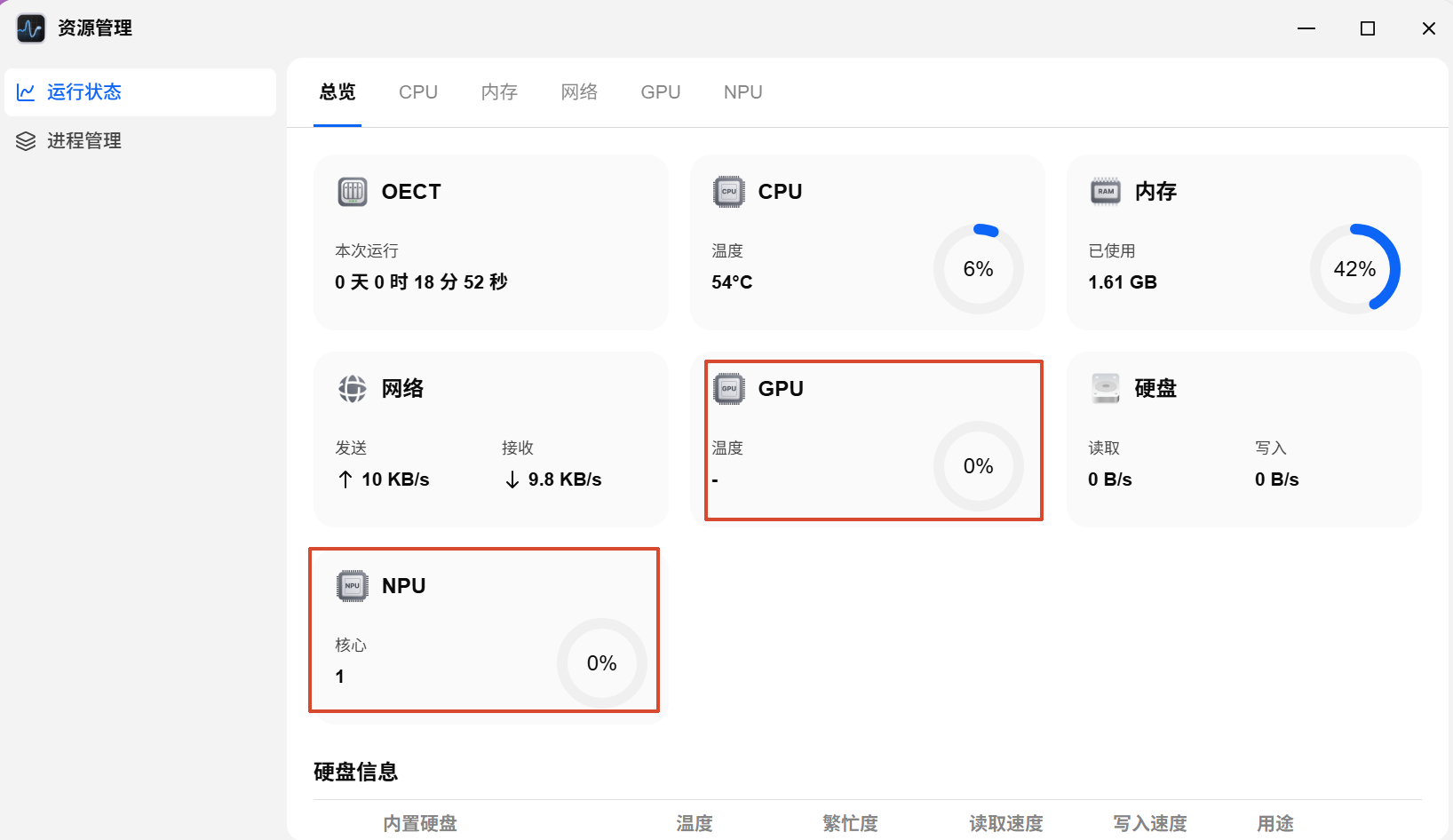Select the NPU tab
Image resolution: width=1453 pixels, height=840 pixels.
(x=743, y=92)
